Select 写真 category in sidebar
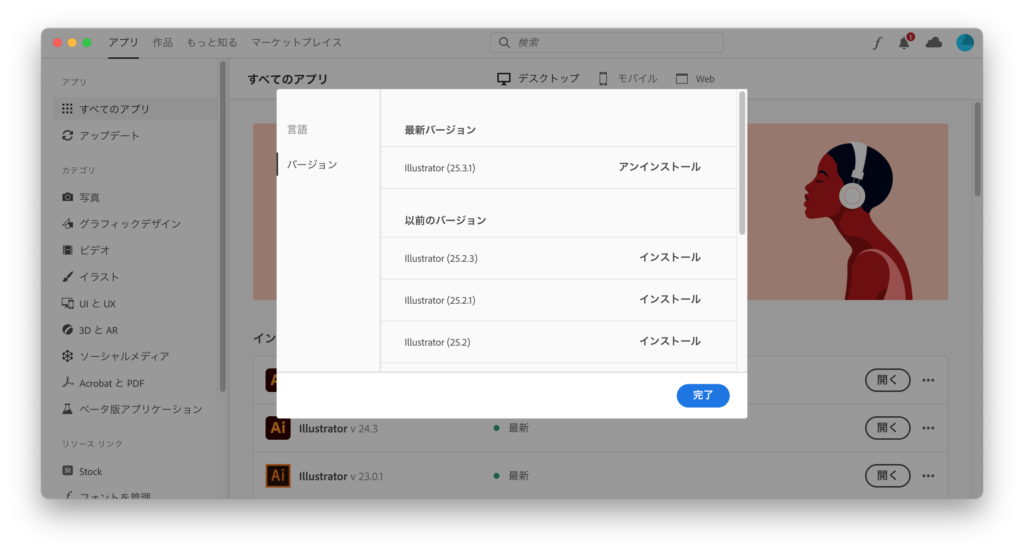Viewport: 1024px width, 553px height. pos(89,197)
